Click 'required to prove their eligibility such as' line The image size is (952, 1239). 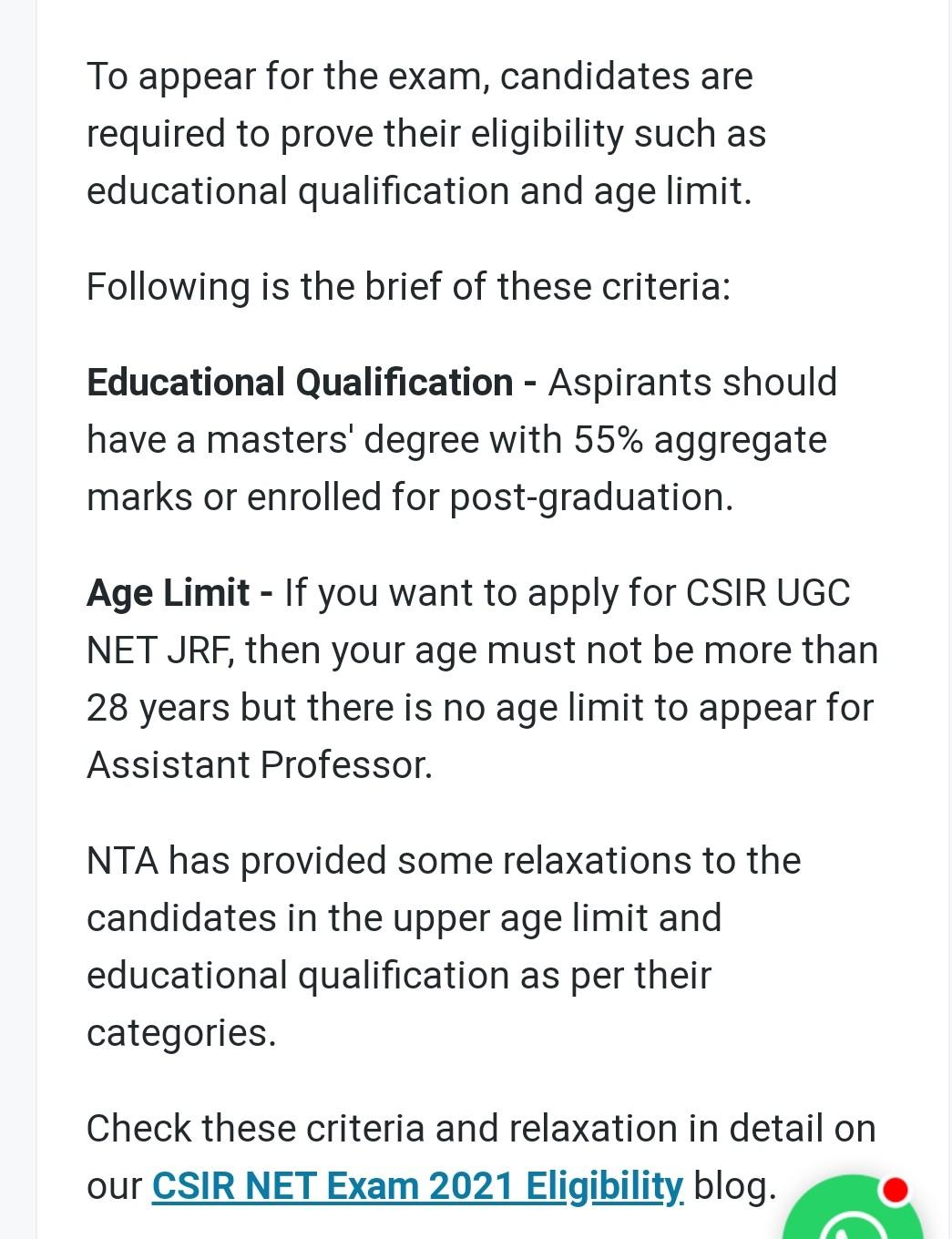click(x=425, y=134)
